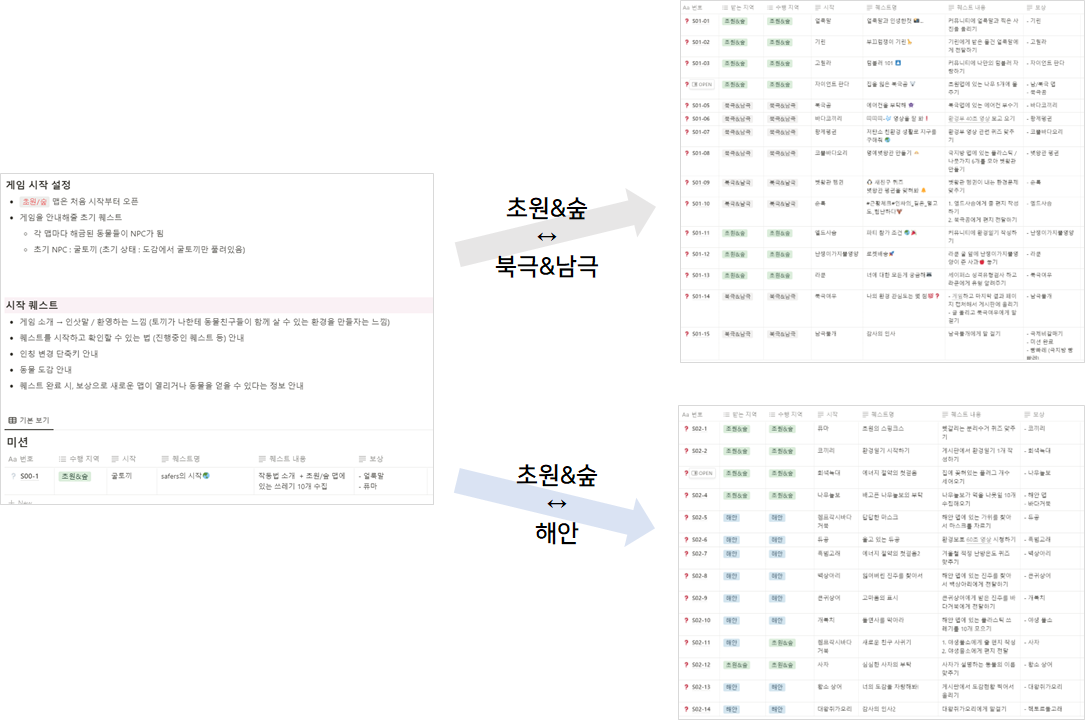This screenshot has height=720, width=1085.
Task: Click the 받는 지역 header in the upper-right table
Action: (x=738, y=8)
